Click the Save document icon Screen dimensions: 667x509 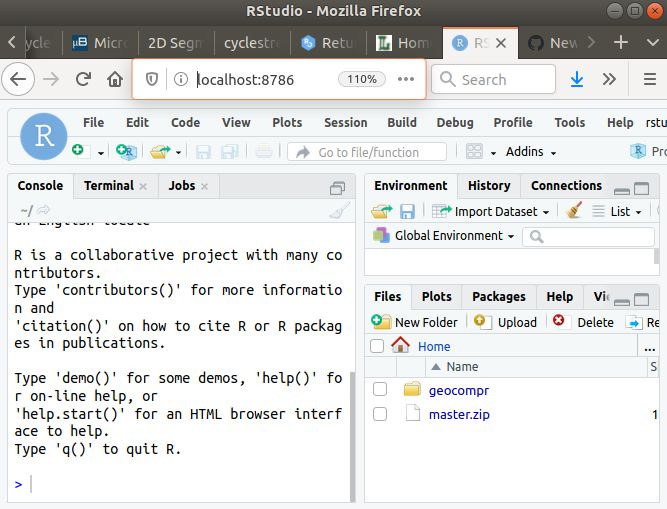203,152
